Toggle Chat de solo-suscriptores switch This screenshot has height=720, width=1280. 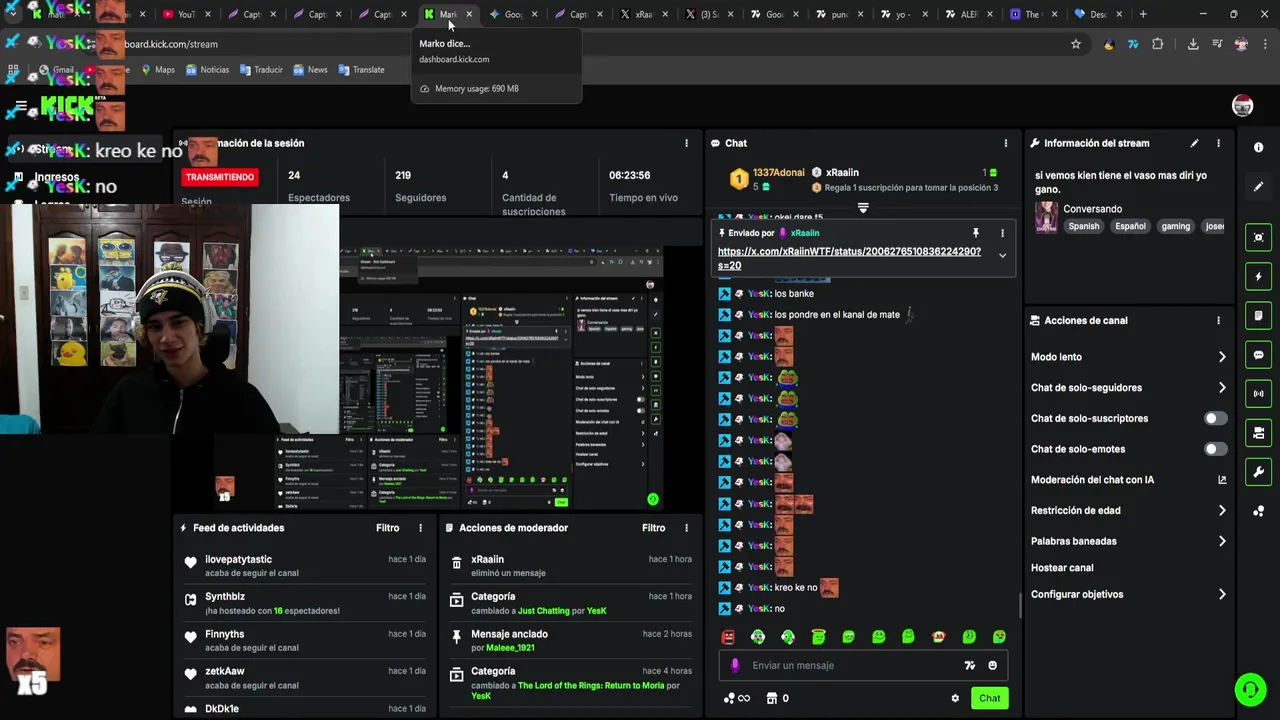1215,418
